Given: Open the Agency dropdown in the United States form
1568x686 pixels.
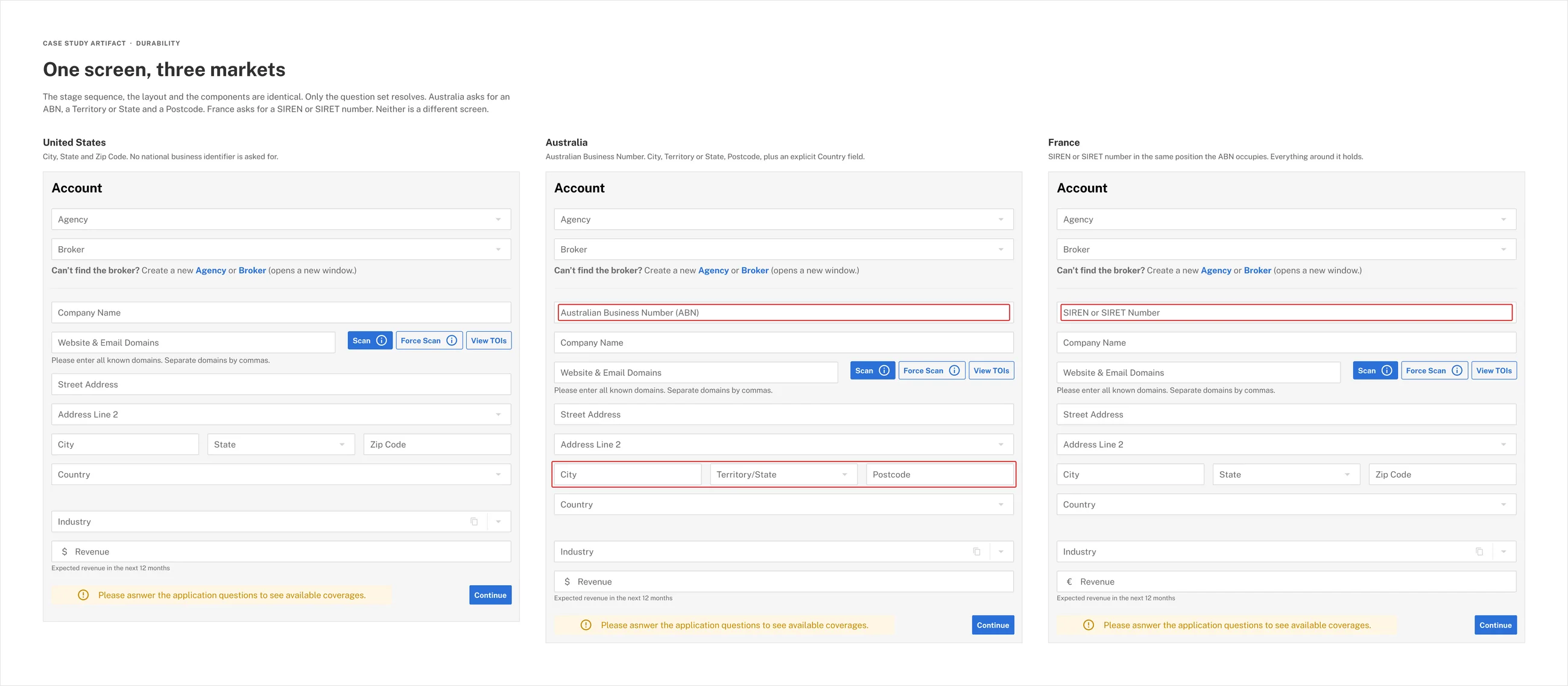Looking at the screenshot, I should pos(281,220).
